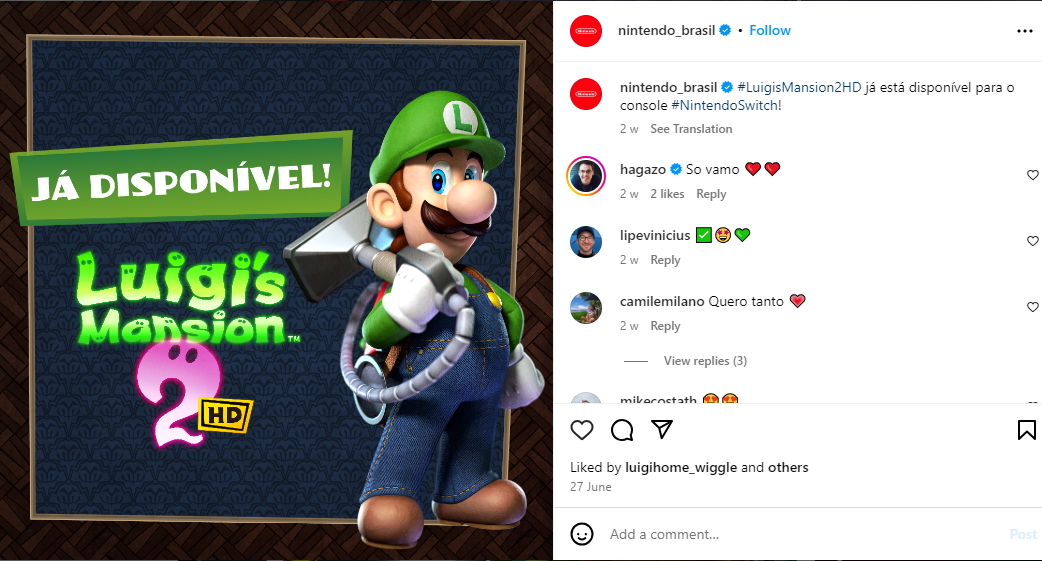Open more options three-dot menu

coord(1025,31)
